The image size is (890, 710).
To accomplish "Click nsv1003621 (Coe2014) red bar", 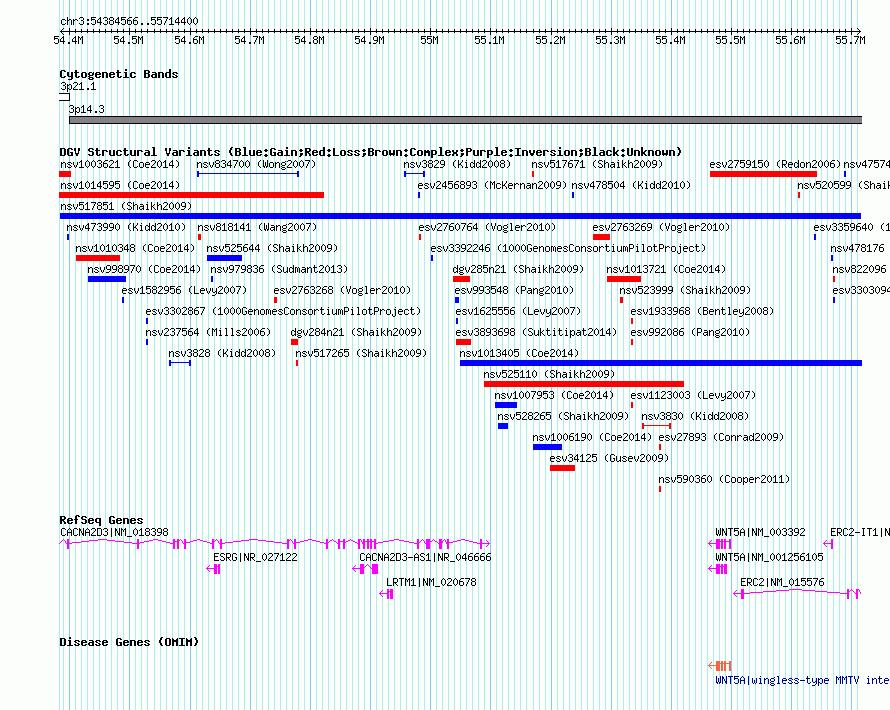I will (65, 174).
